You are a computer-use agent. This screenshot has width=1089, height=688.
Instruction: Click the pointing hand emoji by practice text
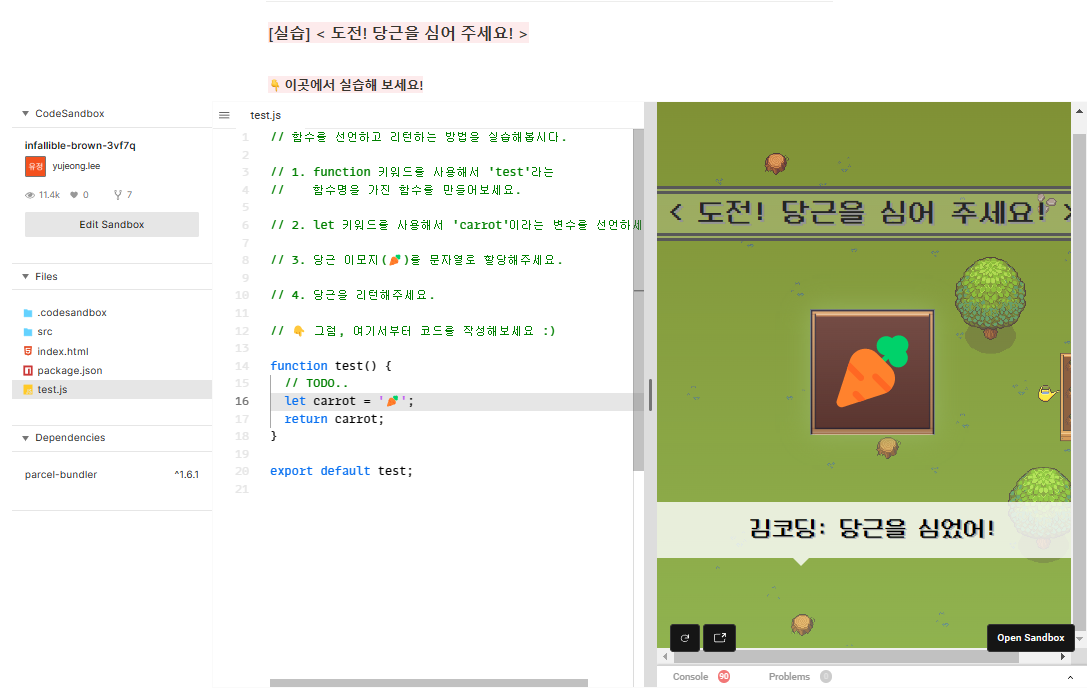click(x=275, y=85)
